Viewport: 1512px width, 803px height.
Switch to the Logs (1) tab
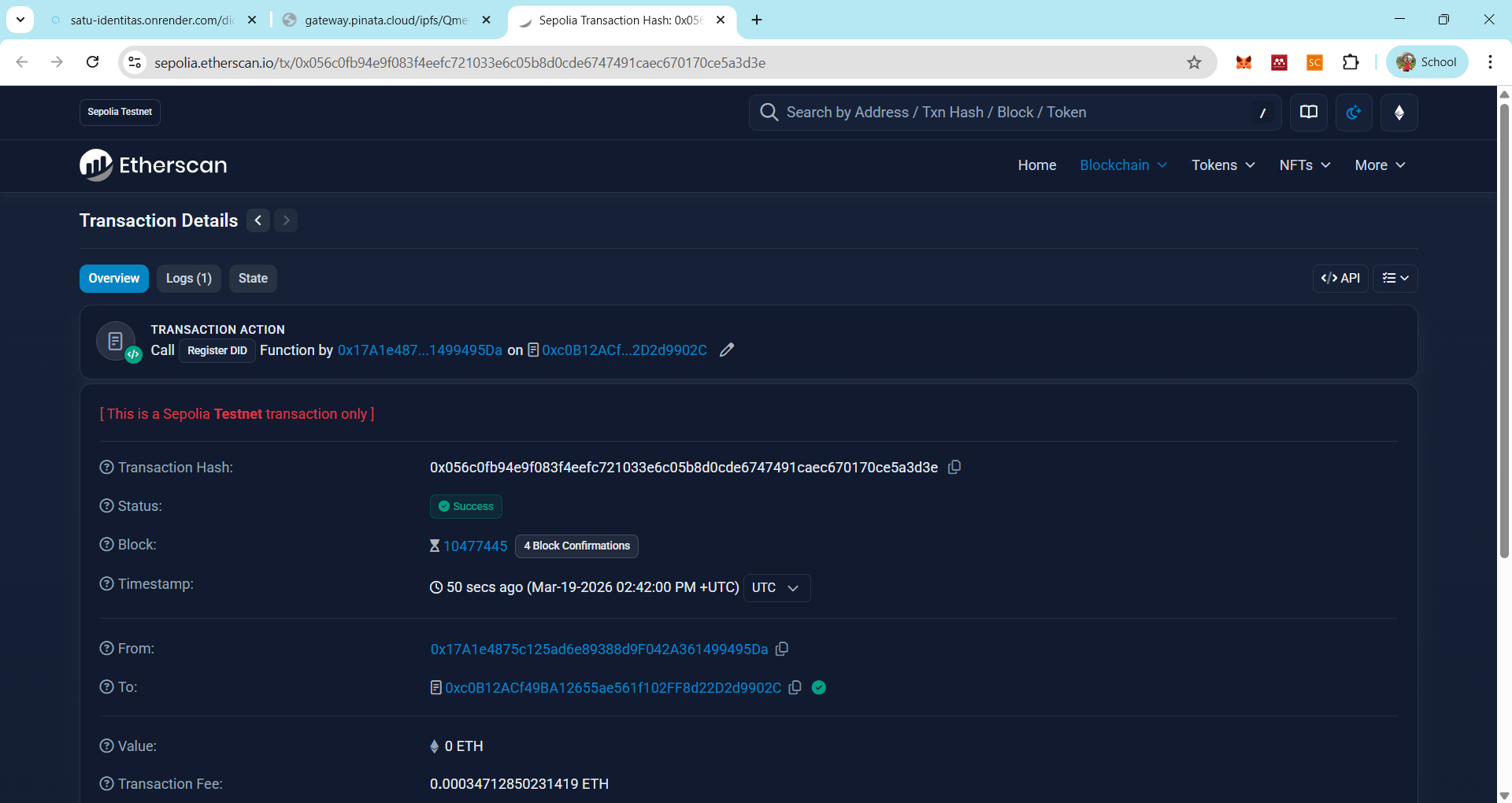[x=189, y=279]
